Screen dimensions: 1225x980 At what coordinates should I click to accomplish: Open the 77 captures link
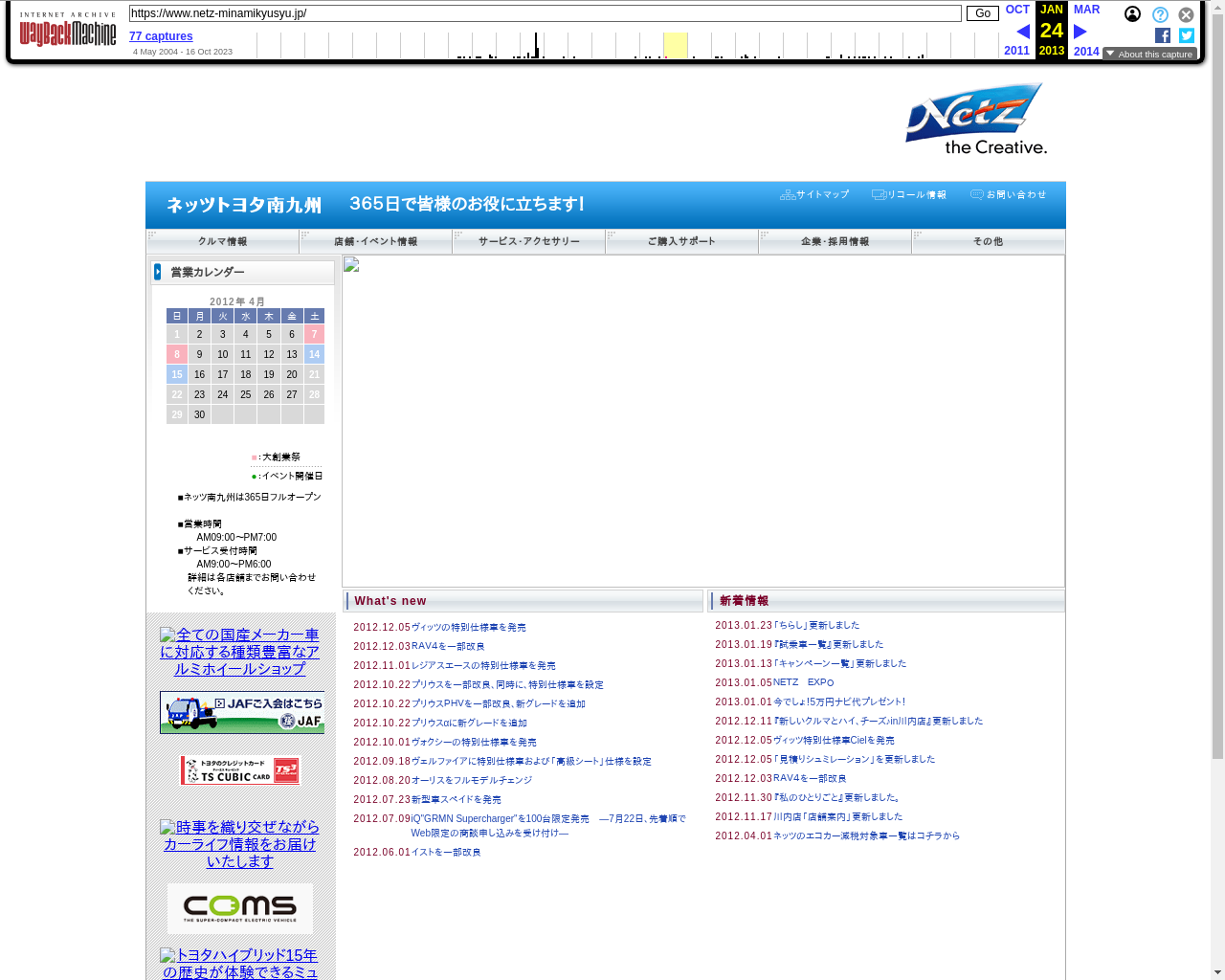coord(161,36)
